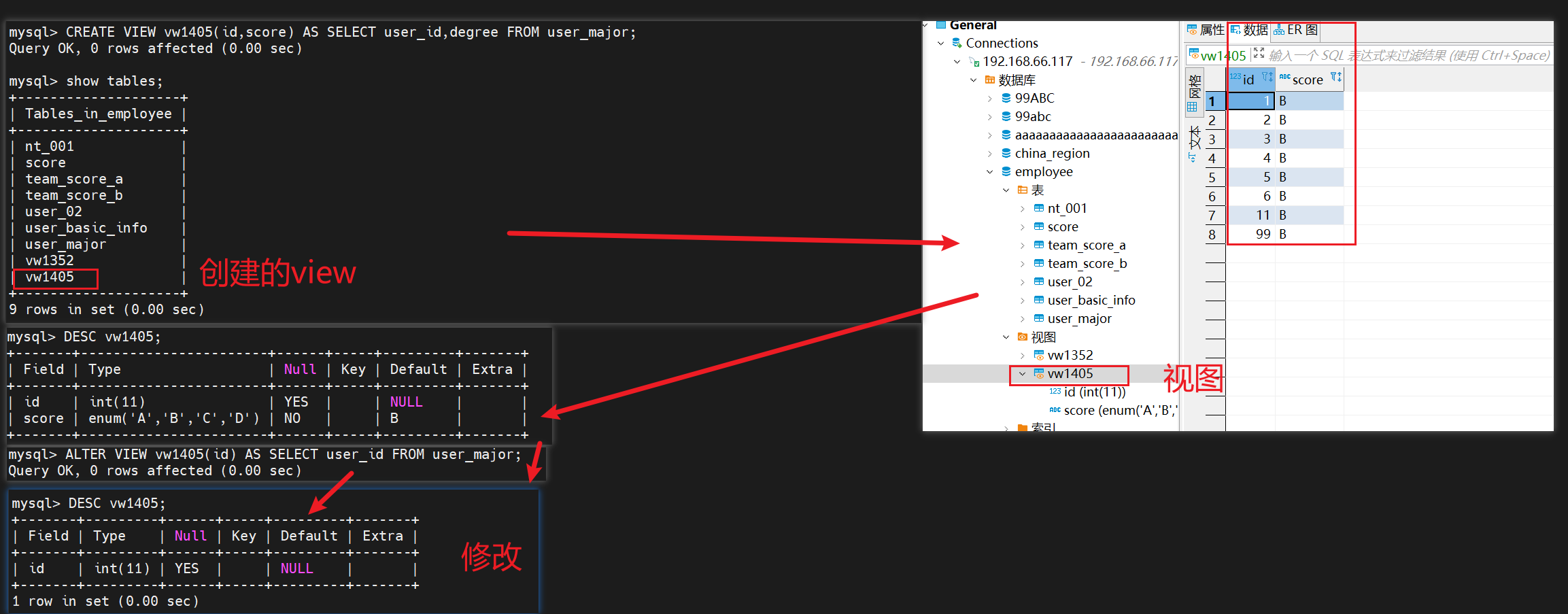Click the team_score_a table icon
The image size is (1568, 614).
[1039, 245]
